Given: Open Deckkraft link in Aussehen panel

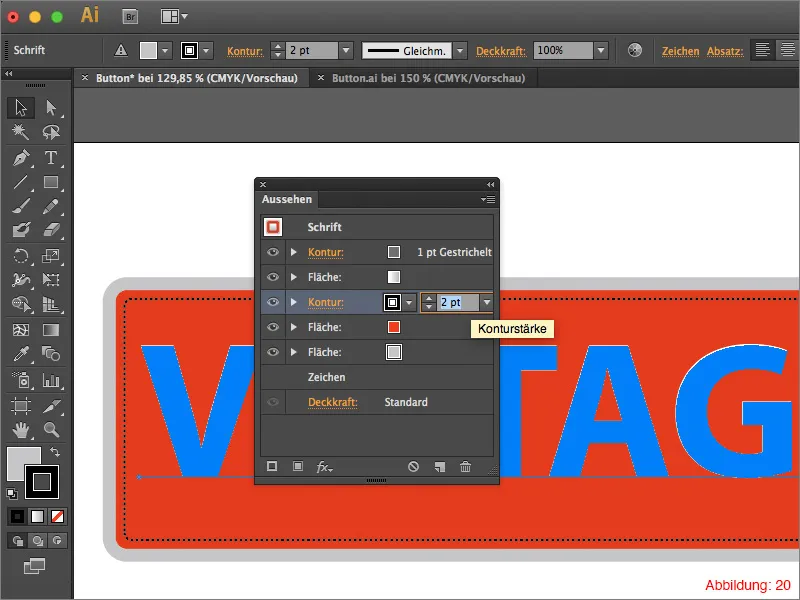Looking at the screenshot, I should tap(333, 402).
